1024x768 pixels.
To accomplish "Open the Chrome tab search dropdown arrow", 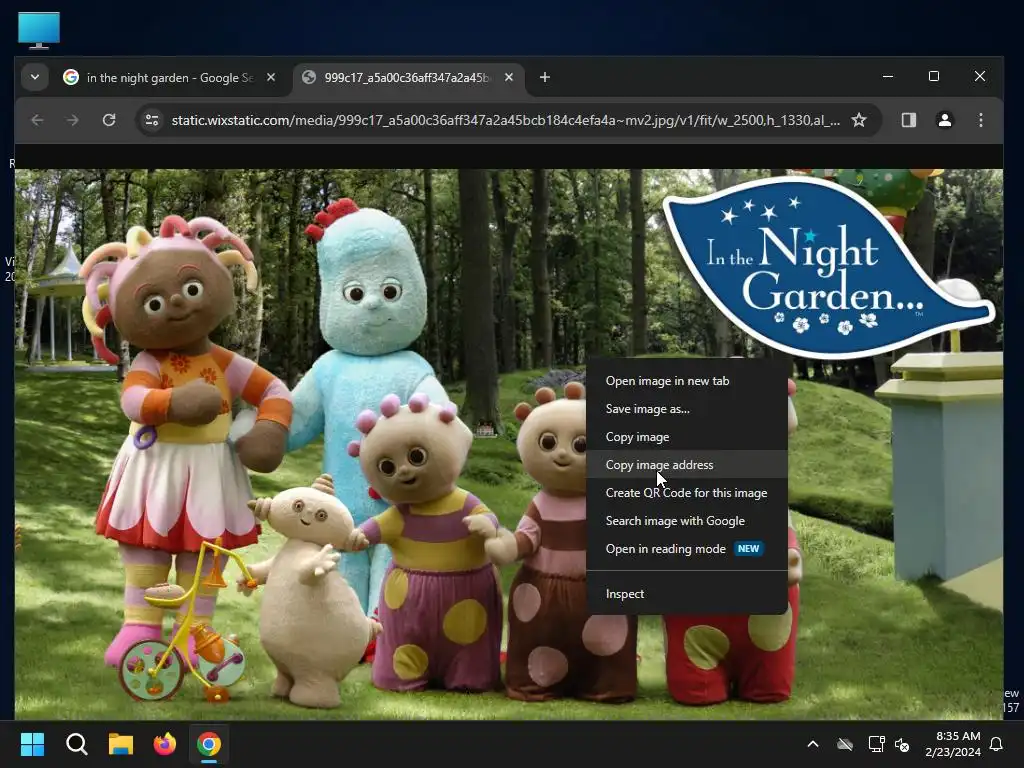I will click(35, 77).
